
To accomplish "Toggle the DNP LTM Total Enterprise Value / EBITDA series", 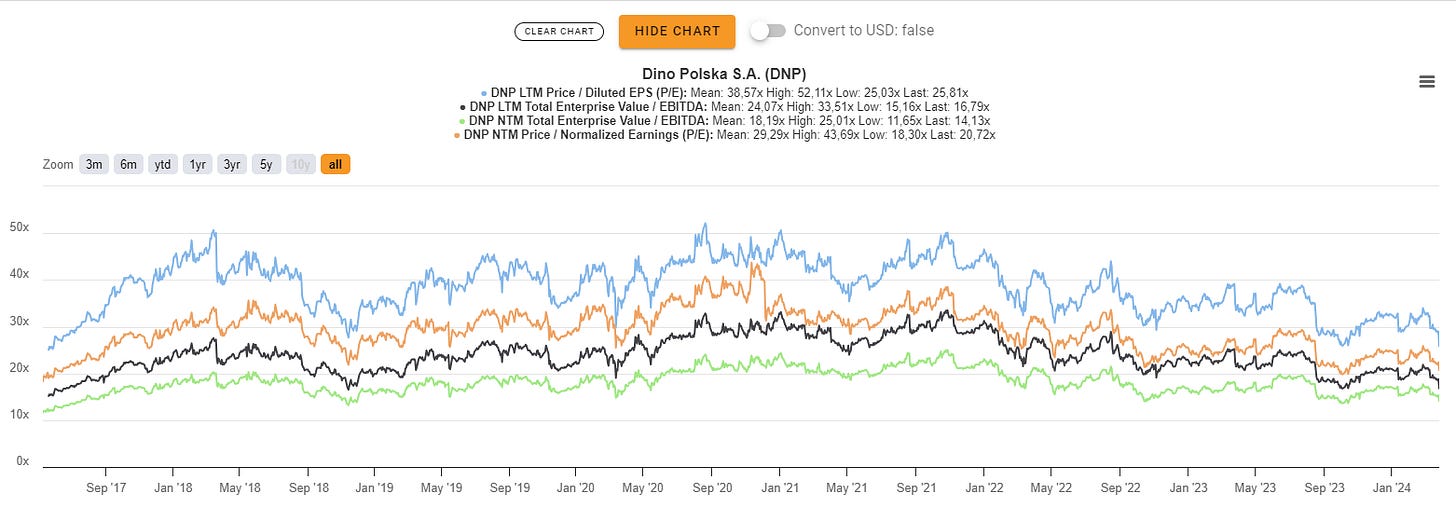I will pos(727,106).
